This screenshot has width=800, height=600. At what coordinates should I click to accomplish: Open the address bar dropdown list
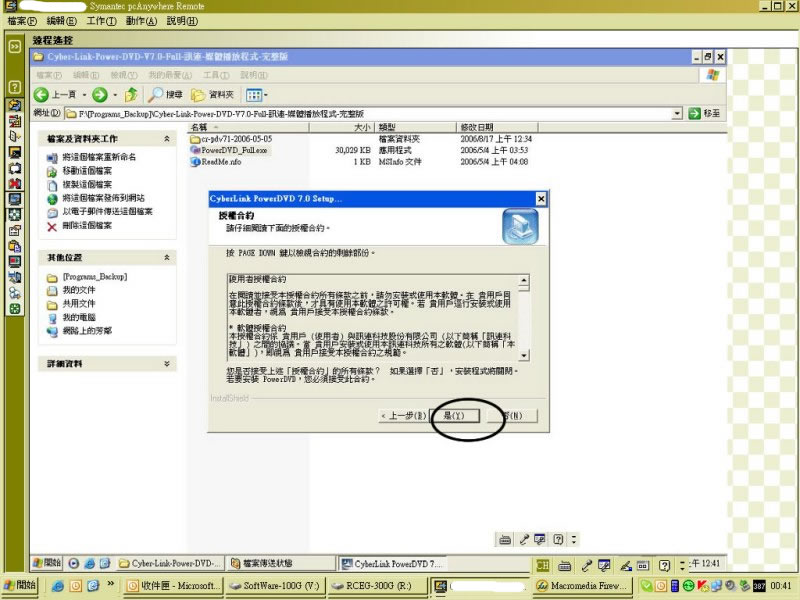pyautogui.click(x=677, y=113)
